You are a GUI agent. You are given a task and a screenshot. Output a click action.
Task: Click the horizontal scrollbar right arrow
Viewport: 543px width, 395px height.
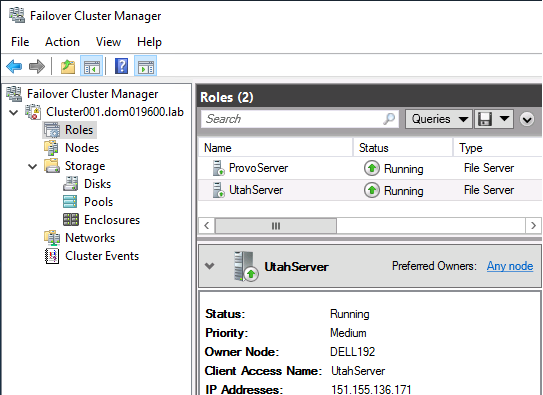click(x=533, y=226)
